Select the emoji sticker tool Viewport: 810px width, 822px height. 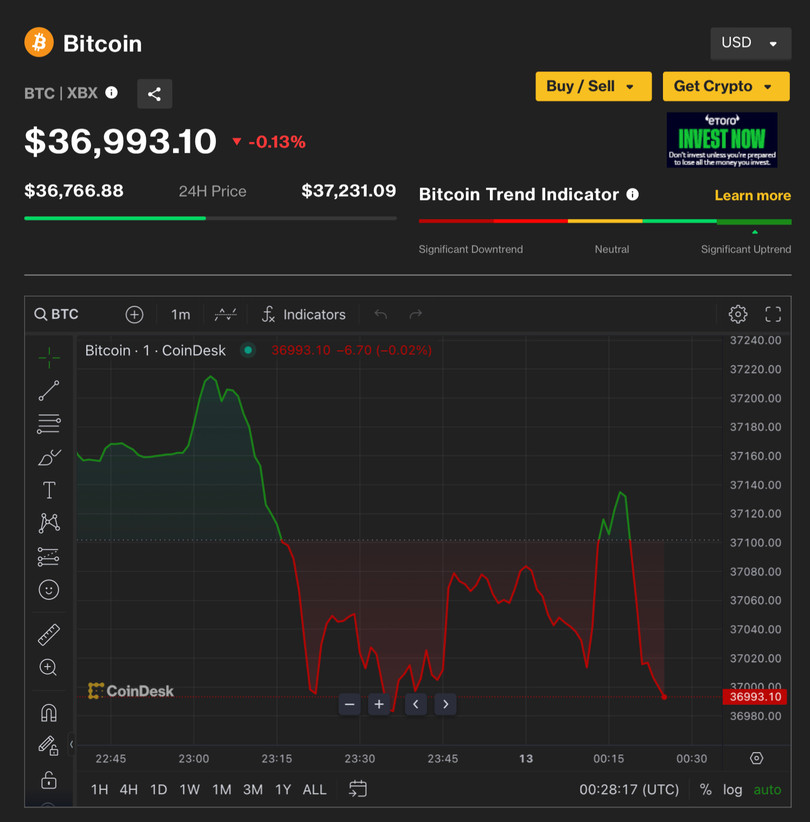point(49,590)
